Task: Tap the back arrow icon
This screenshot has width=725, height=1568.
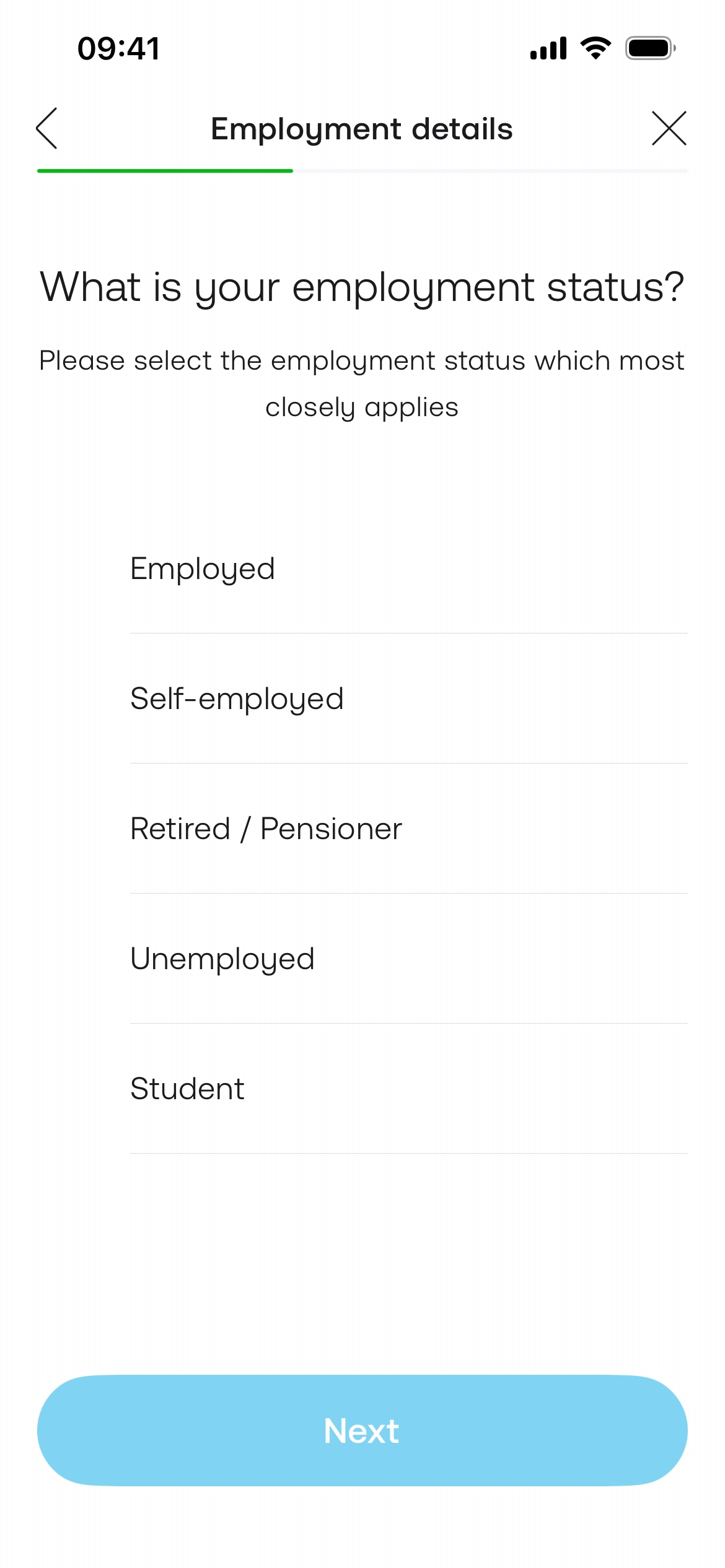Action: [47, 128]
